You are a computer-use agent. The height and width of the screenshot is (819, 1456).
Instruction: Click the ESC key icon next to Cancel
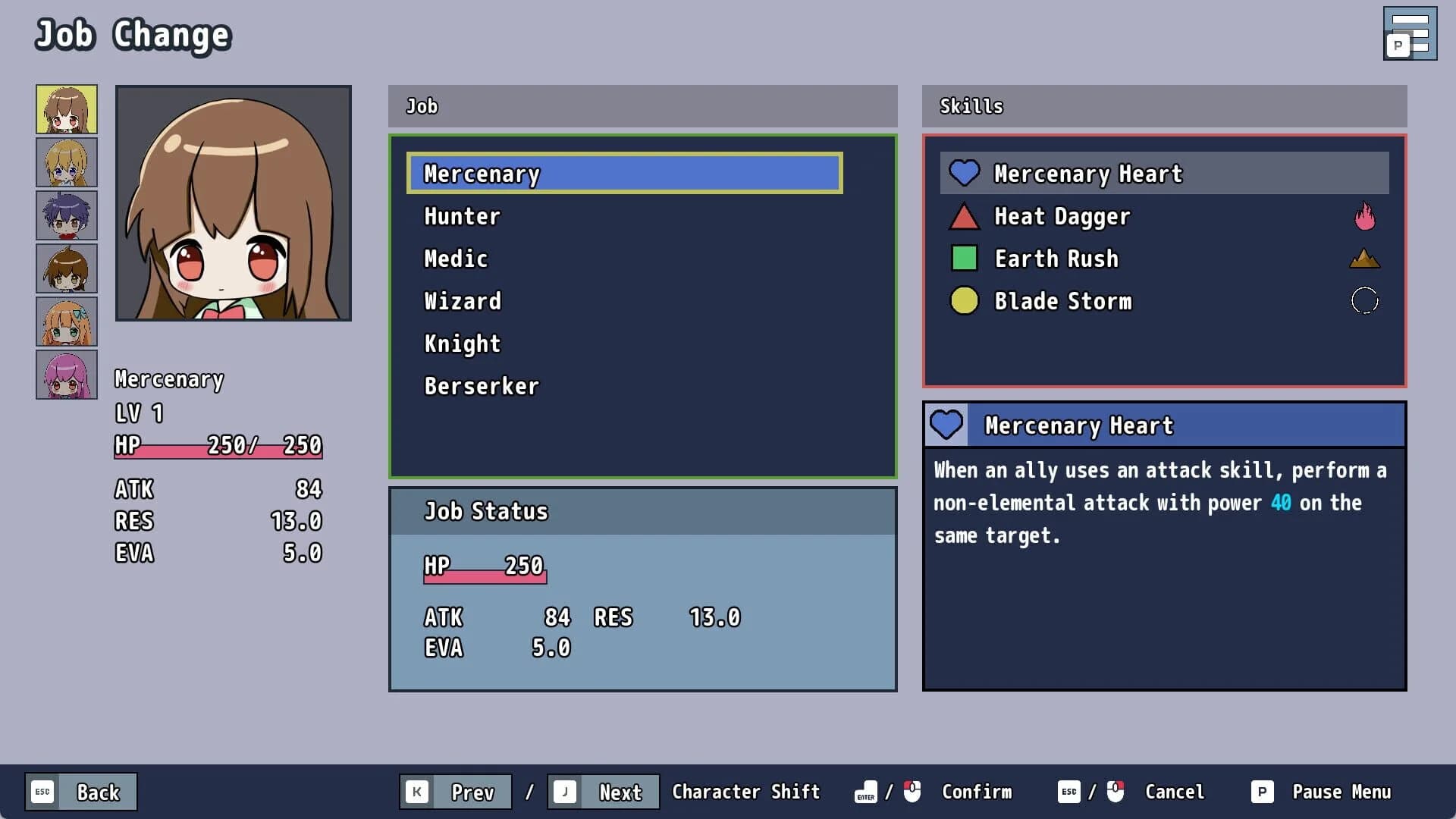click(x=1068, y=792)
